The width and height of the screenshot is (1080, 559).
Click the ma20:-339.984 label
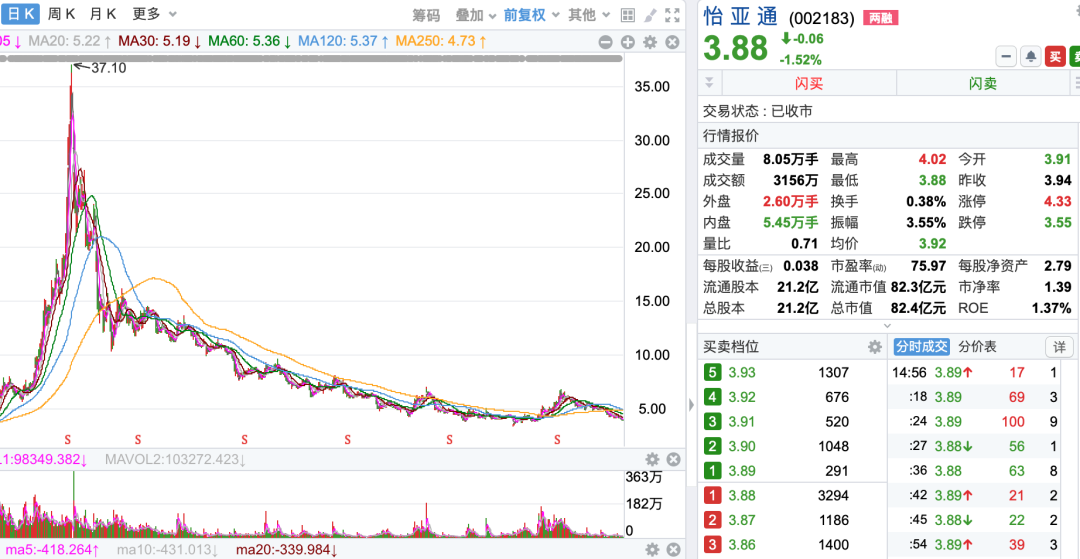pos(287,549)
